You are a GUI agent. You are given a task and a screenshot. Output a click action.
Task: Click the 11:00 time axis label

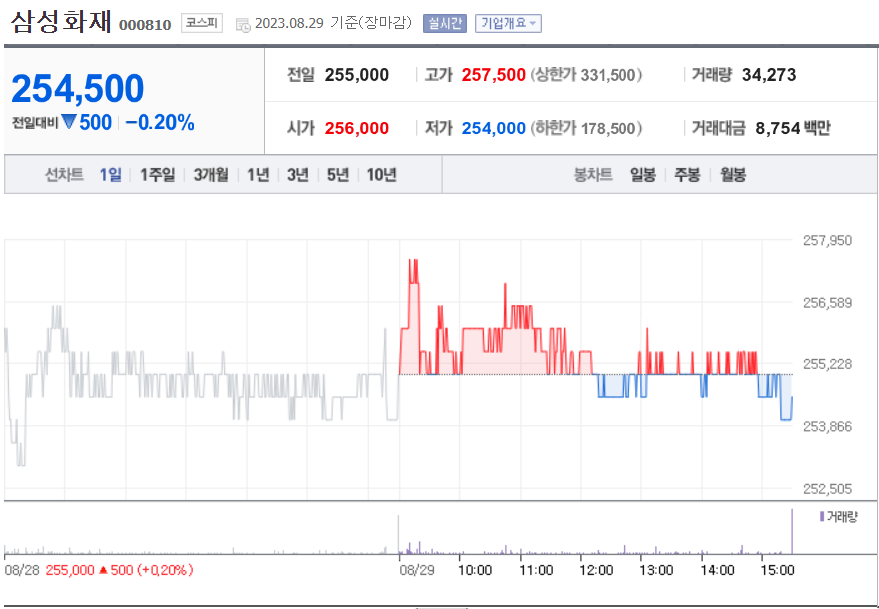click(x=536, y=570)
